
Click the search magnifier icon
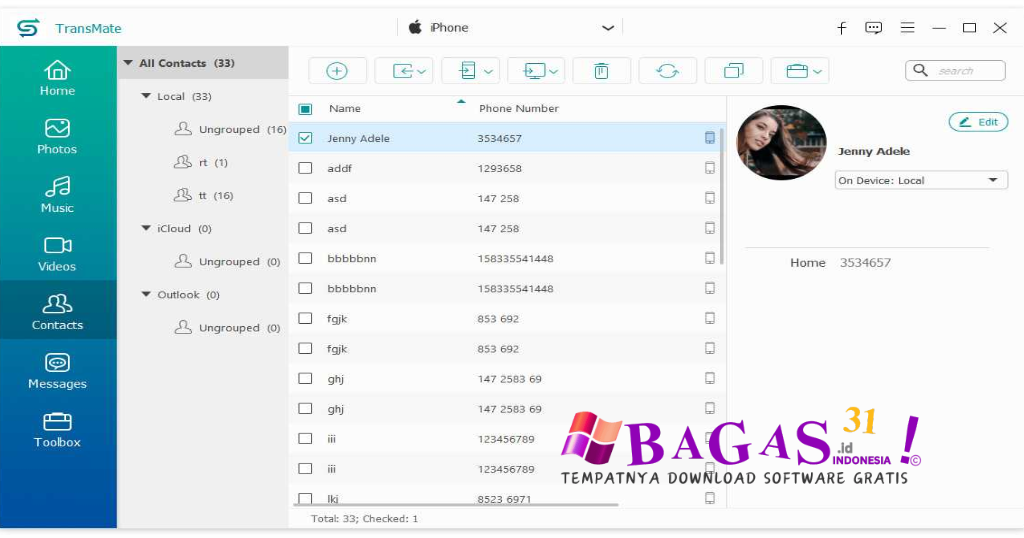click(x=920, y=70)
